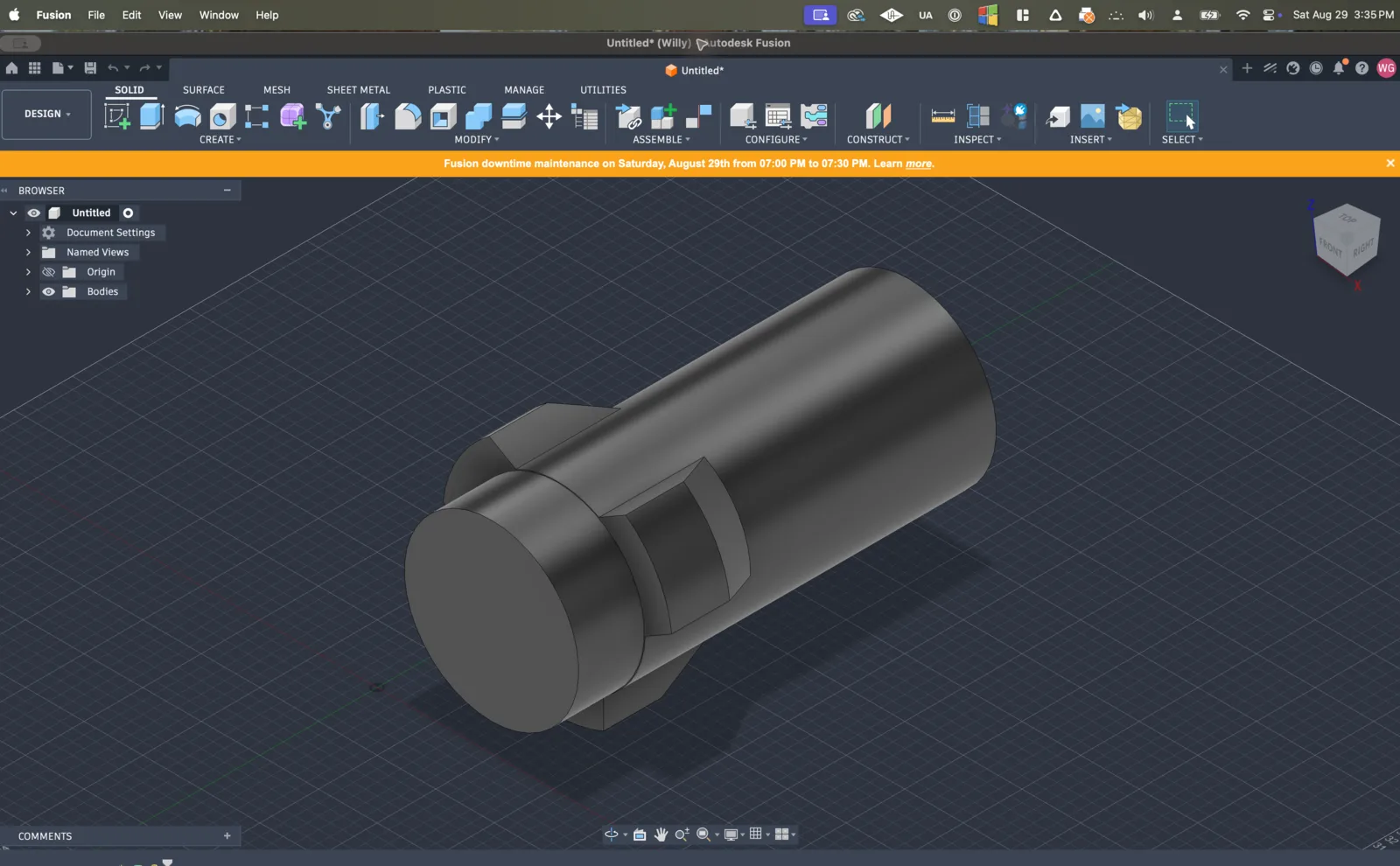The height and width of the screenshot is (866, 1400).
Task: Select the Revolve tool
Action: pyautogui.click(x=187, y=116)
